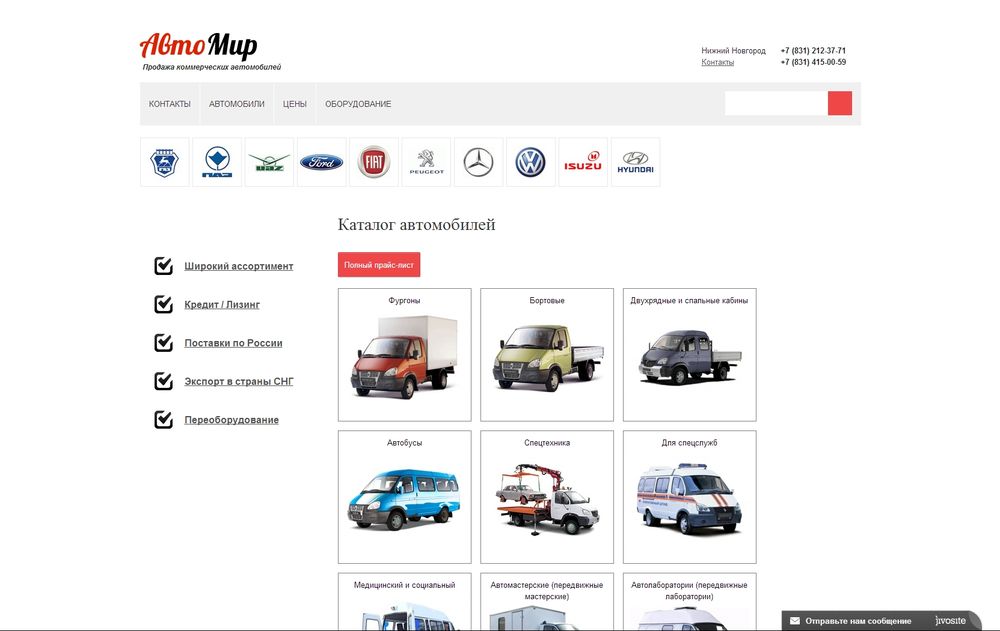1000x631 pixels.
Task: Open the Переоборудование link
Action: coord(232,420)
